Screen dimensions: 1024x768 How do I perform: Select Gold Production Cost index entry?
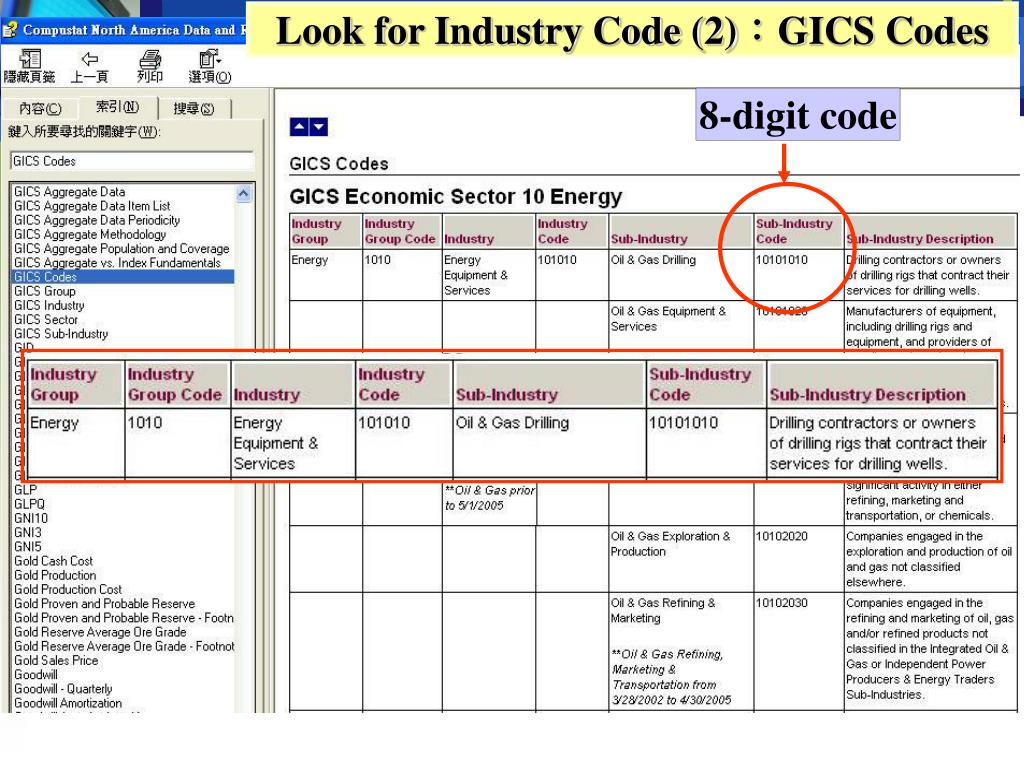(x=68, y=590)
